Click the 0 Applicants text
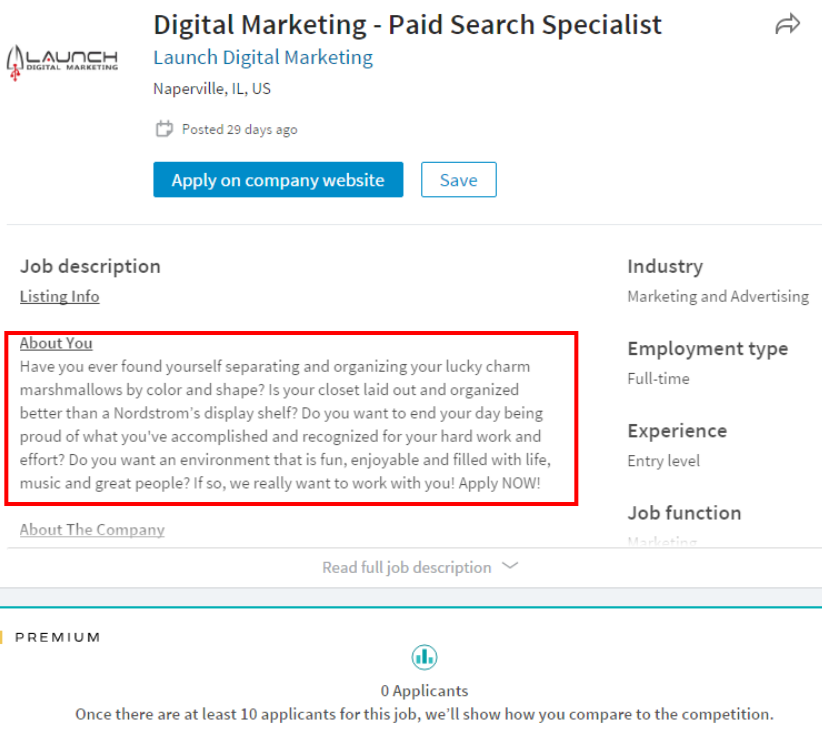The width and height of the screenshot is (822, 739). point(424,691)
